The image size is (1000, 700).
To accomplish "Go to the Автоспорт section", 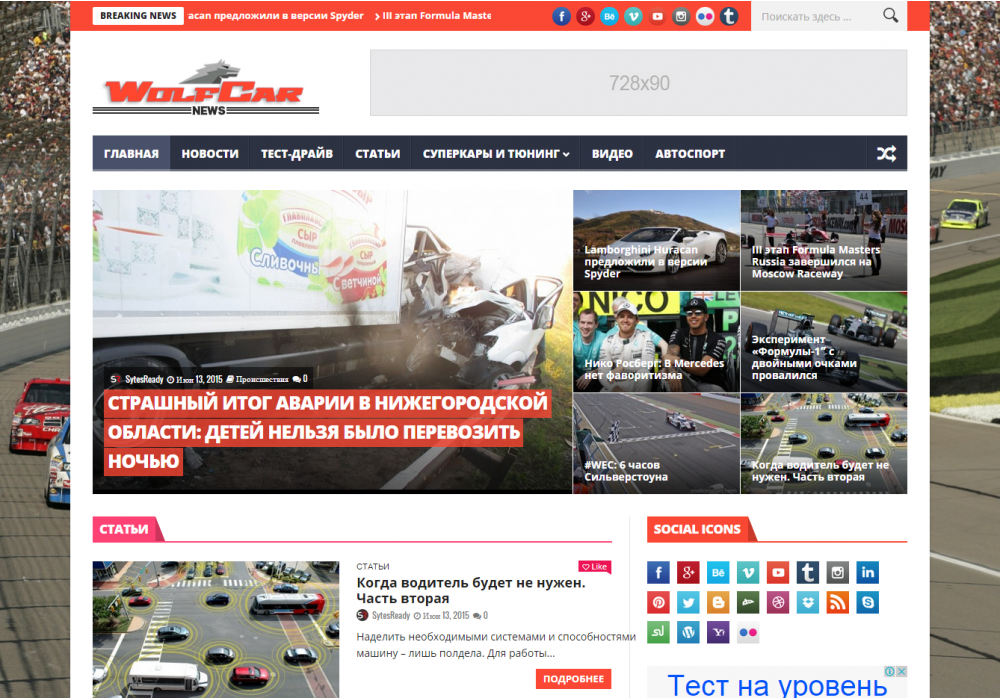I will 690,153.
